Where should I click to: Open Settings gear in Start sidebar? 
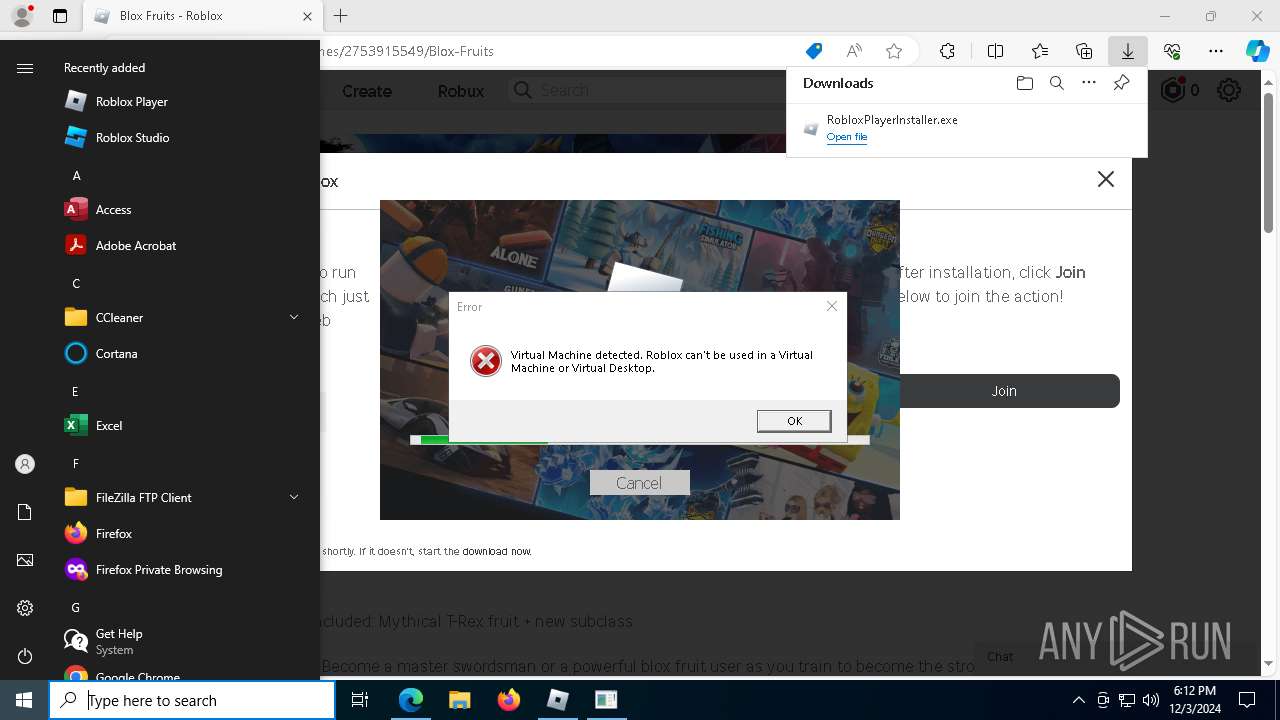pyautogui.click(x=25, y=608)
